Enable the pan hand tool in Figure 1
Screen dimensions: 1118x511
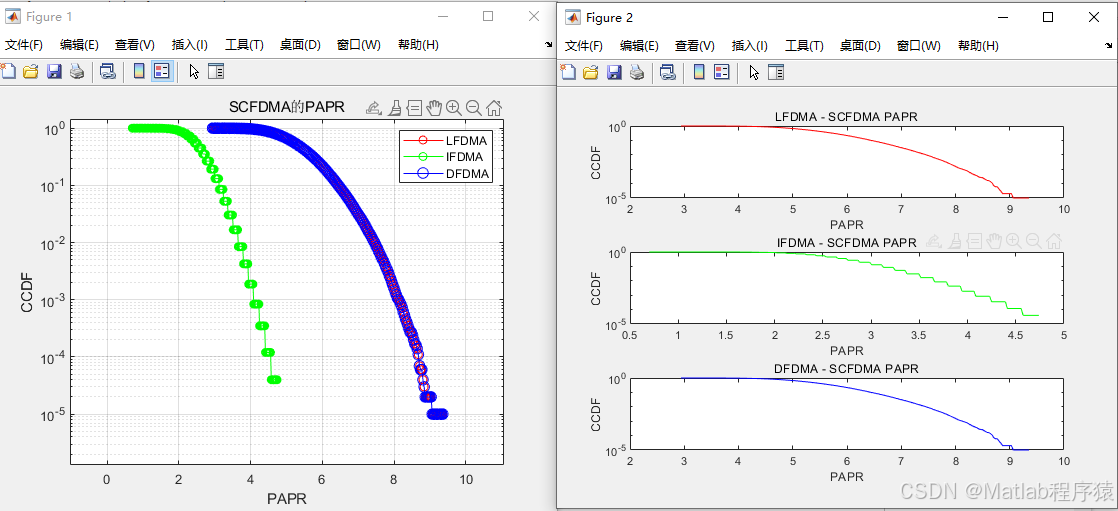click(434, 108)
